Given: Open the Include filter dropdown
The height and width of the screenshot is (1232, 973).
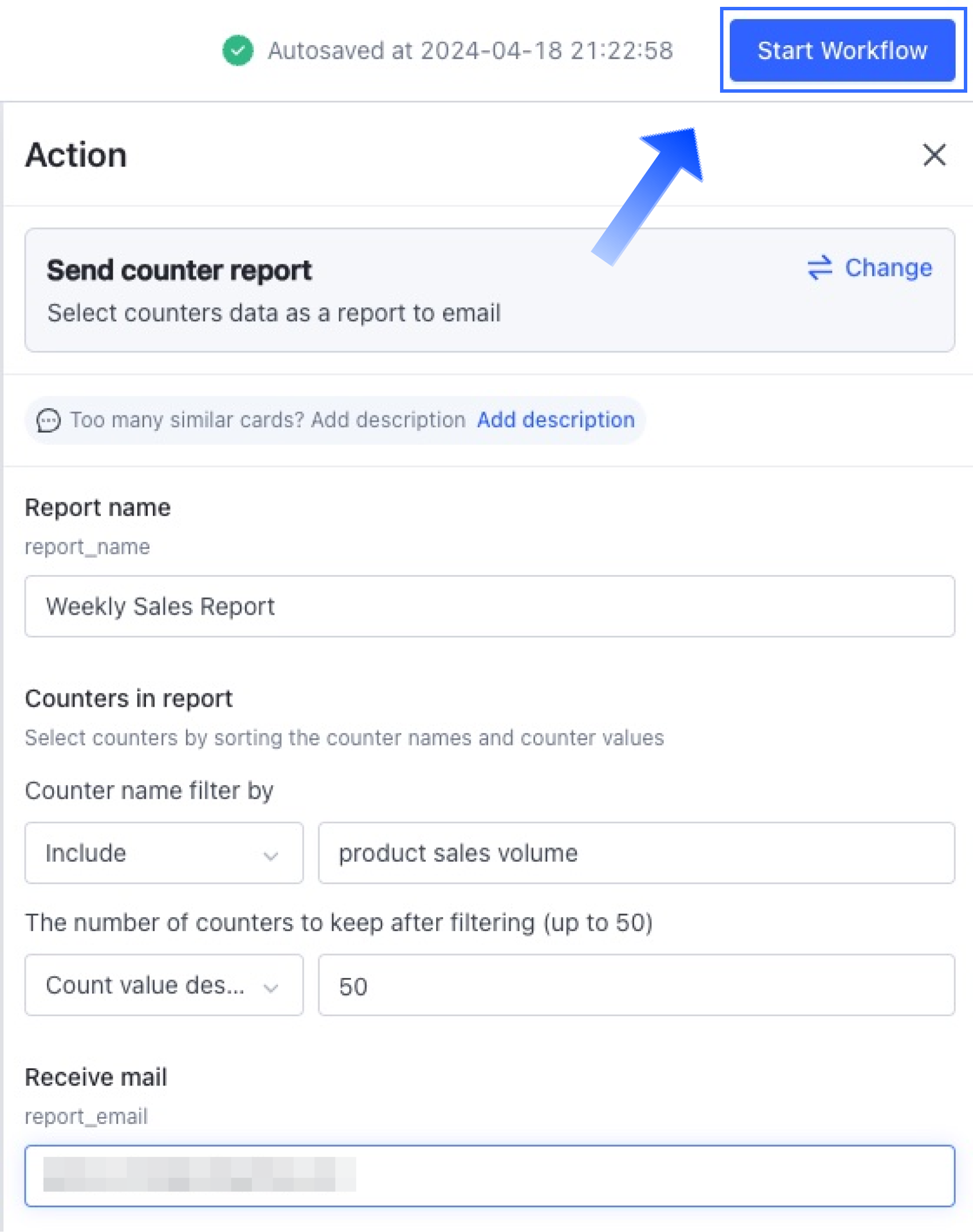Looking at the screenshot, I should click(x=164, y=853).
